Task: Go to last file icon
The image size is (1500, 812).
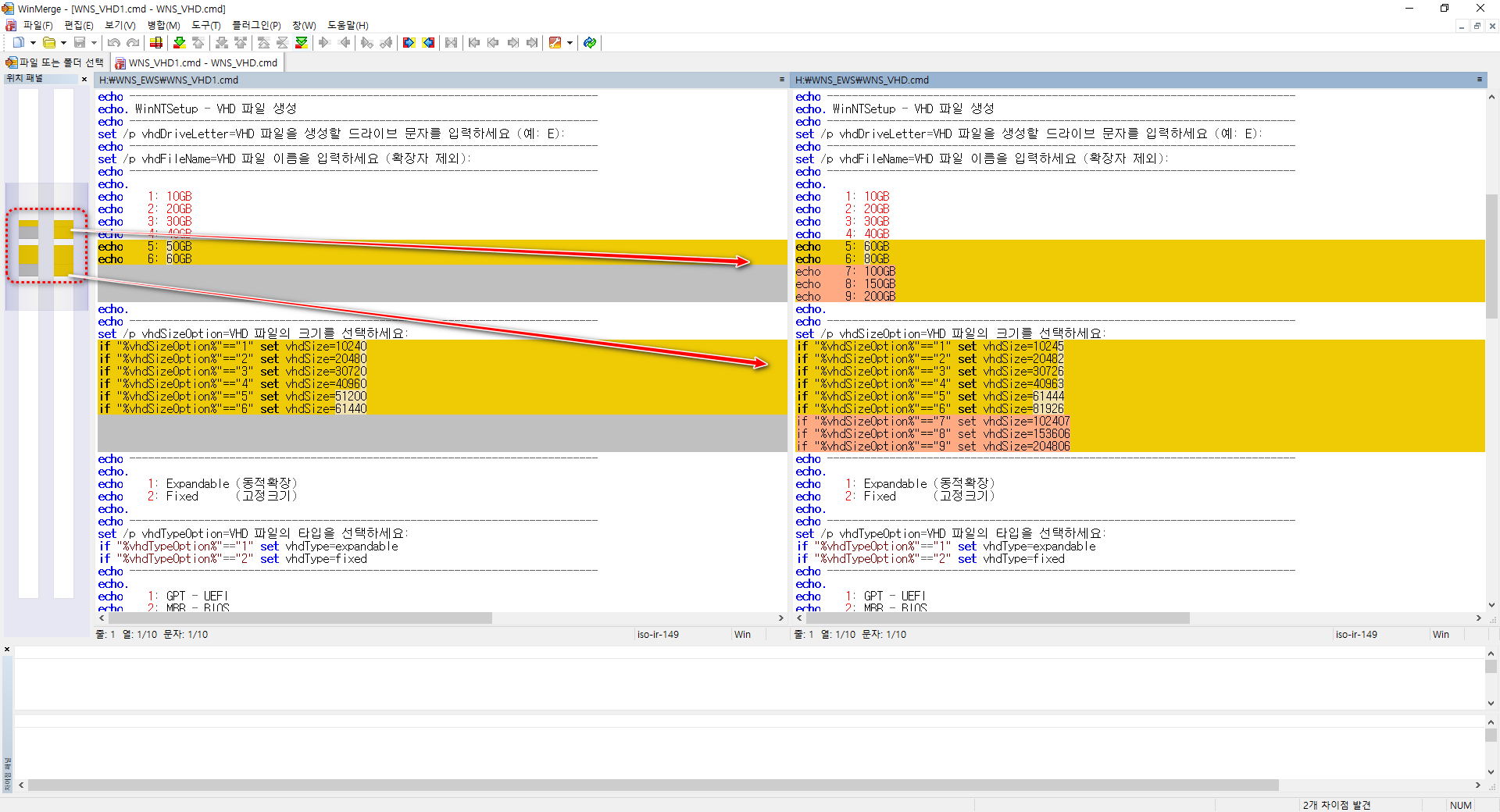Action: [x=531, y=43]
